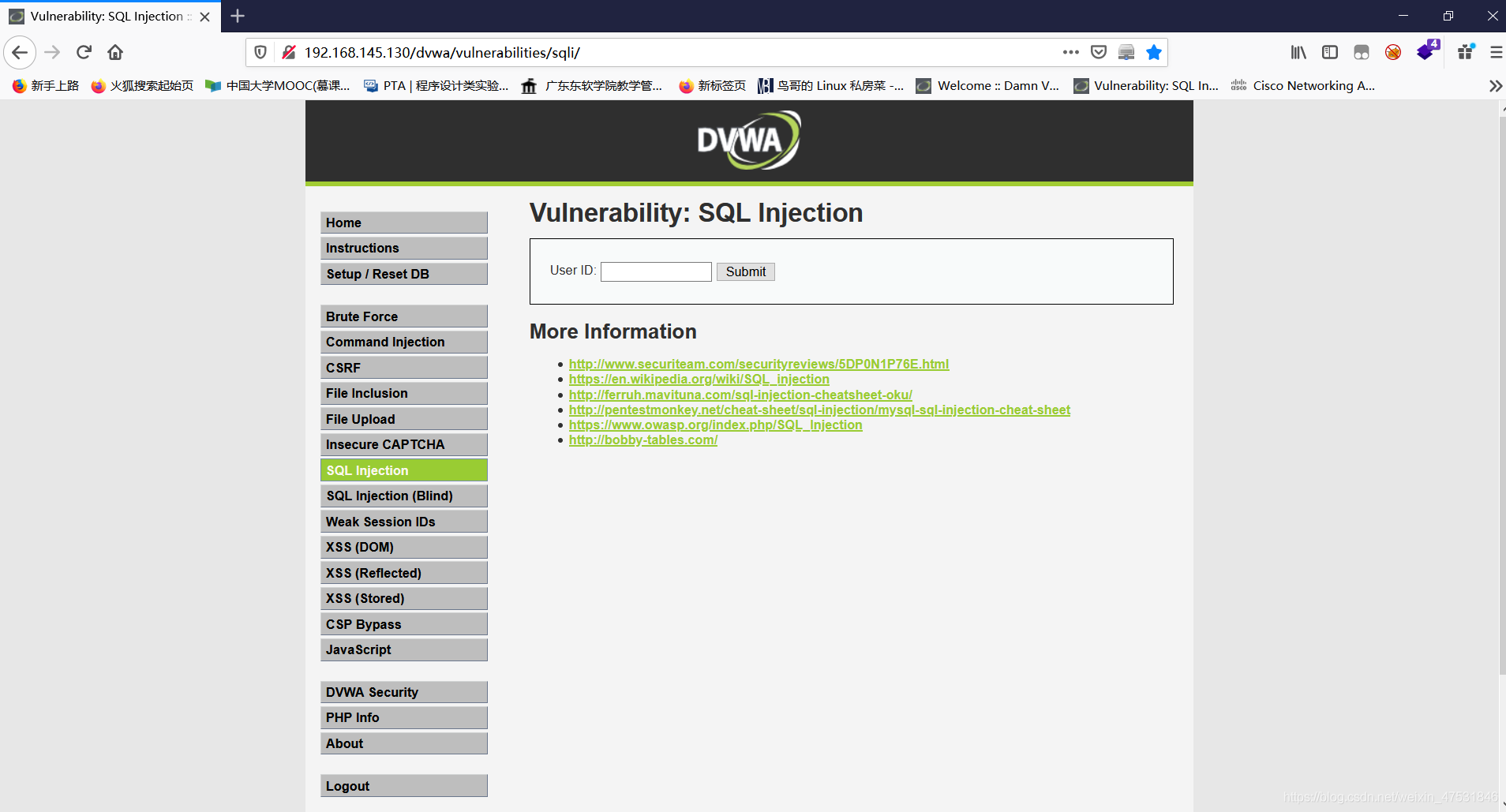The height and width of the screenshot is (812, 1506).
Task: Open the File Upload module
Action: [404, 419]
